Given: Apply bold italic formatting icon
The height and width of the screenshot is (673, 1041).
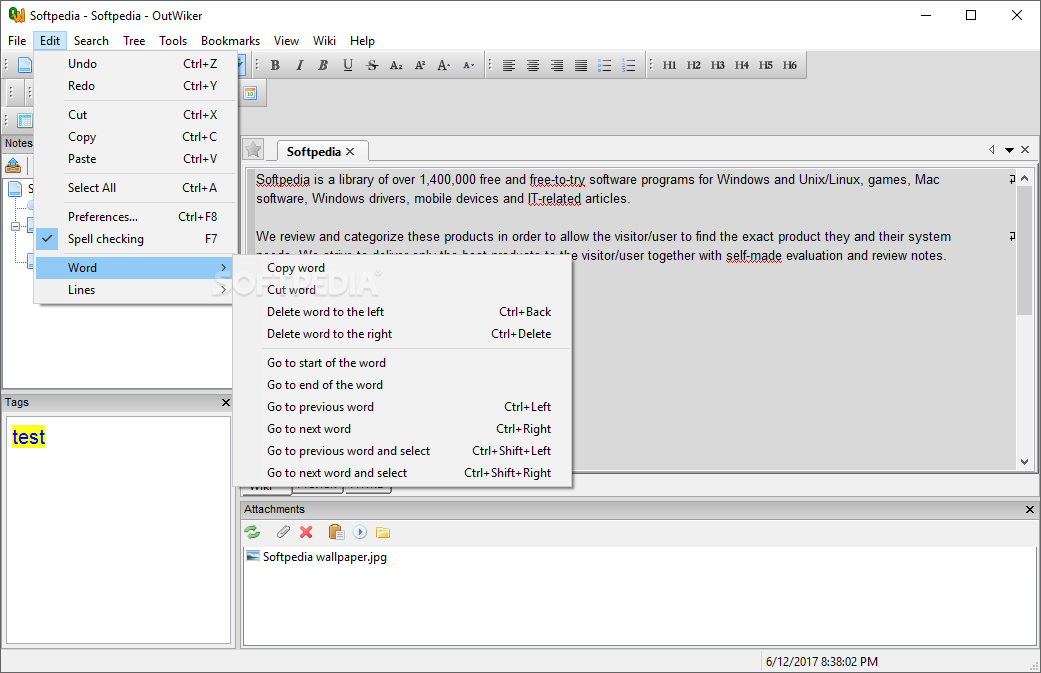Looking at the screenshot, I should point(323,65).
